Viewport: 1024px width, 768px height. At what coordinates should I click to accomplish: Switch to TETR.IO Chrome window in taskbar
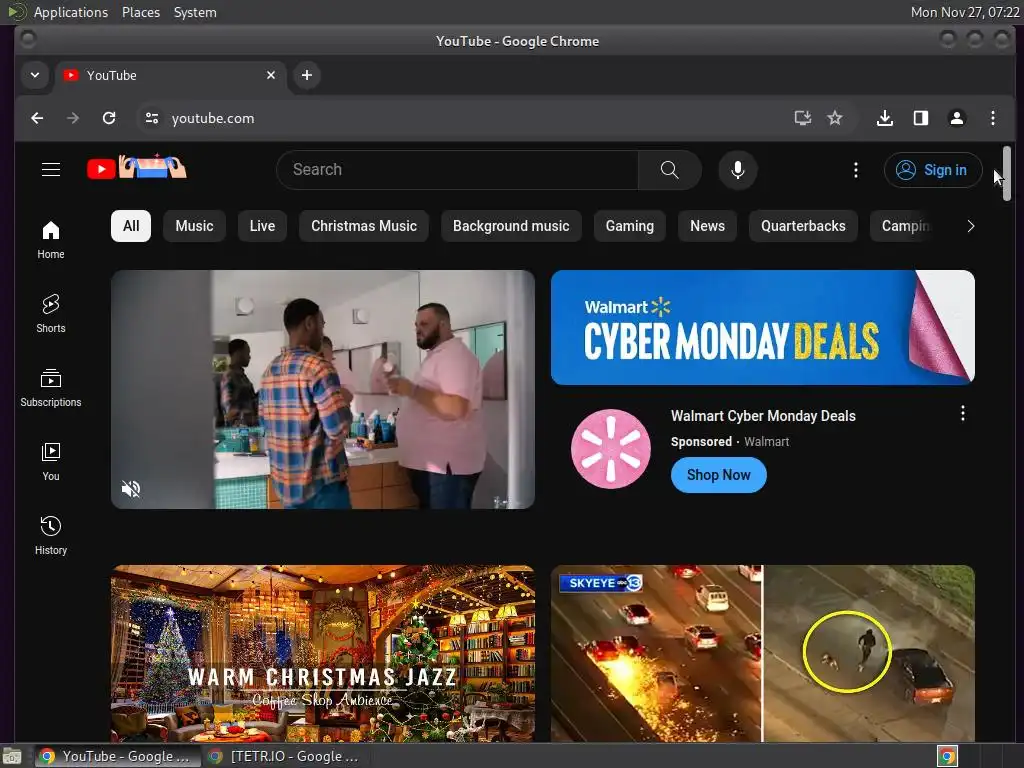(285, 756)
